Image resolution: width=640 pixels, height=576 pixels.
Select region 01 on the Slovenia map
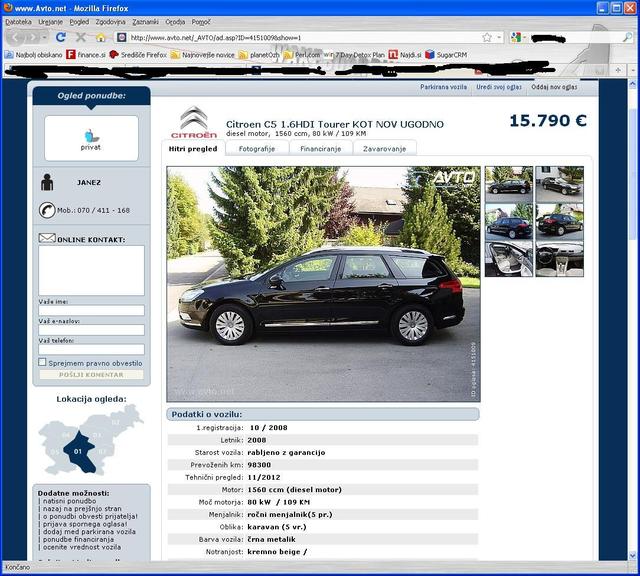click(79, 452)
